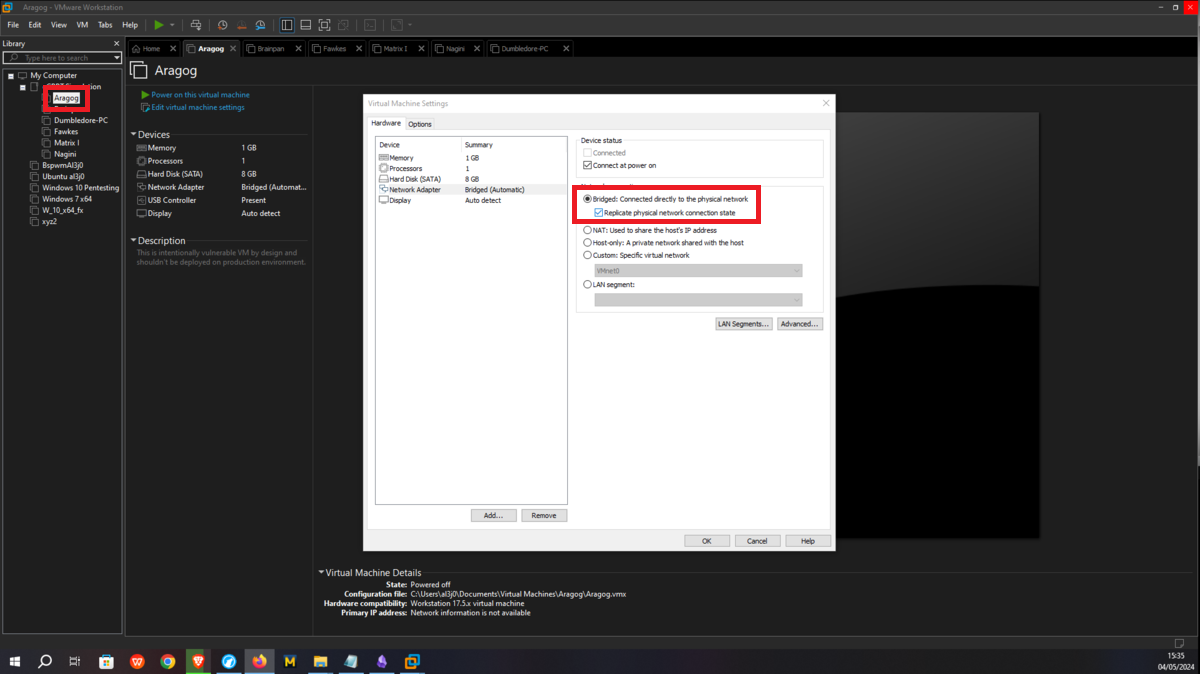Open the Power On dropdown arrow in toolbar

tap(172, 24)
